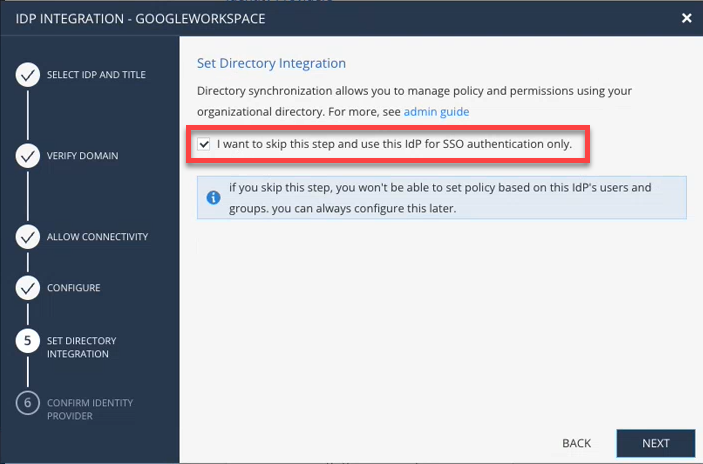Click the Allow Connectivity step checkmark icon
This screenshot has width=703, height=464.
[x=29, y=237]
